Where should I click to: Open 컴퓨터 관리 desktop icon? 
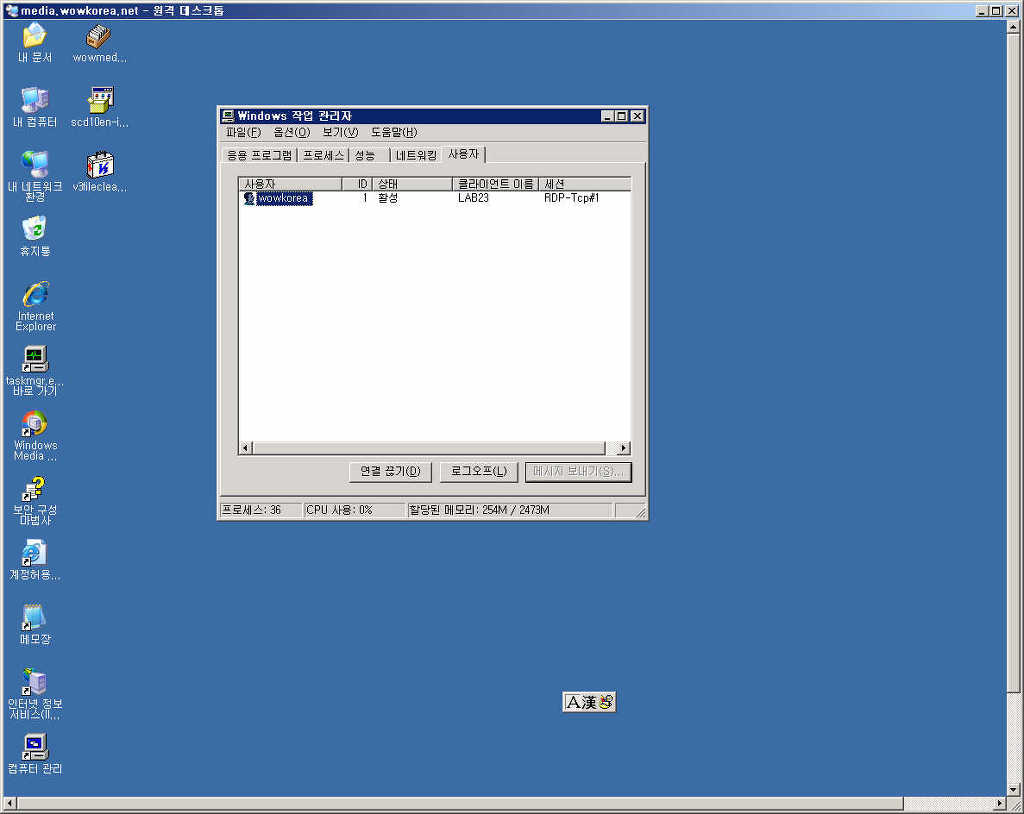(x=35, y=746)
